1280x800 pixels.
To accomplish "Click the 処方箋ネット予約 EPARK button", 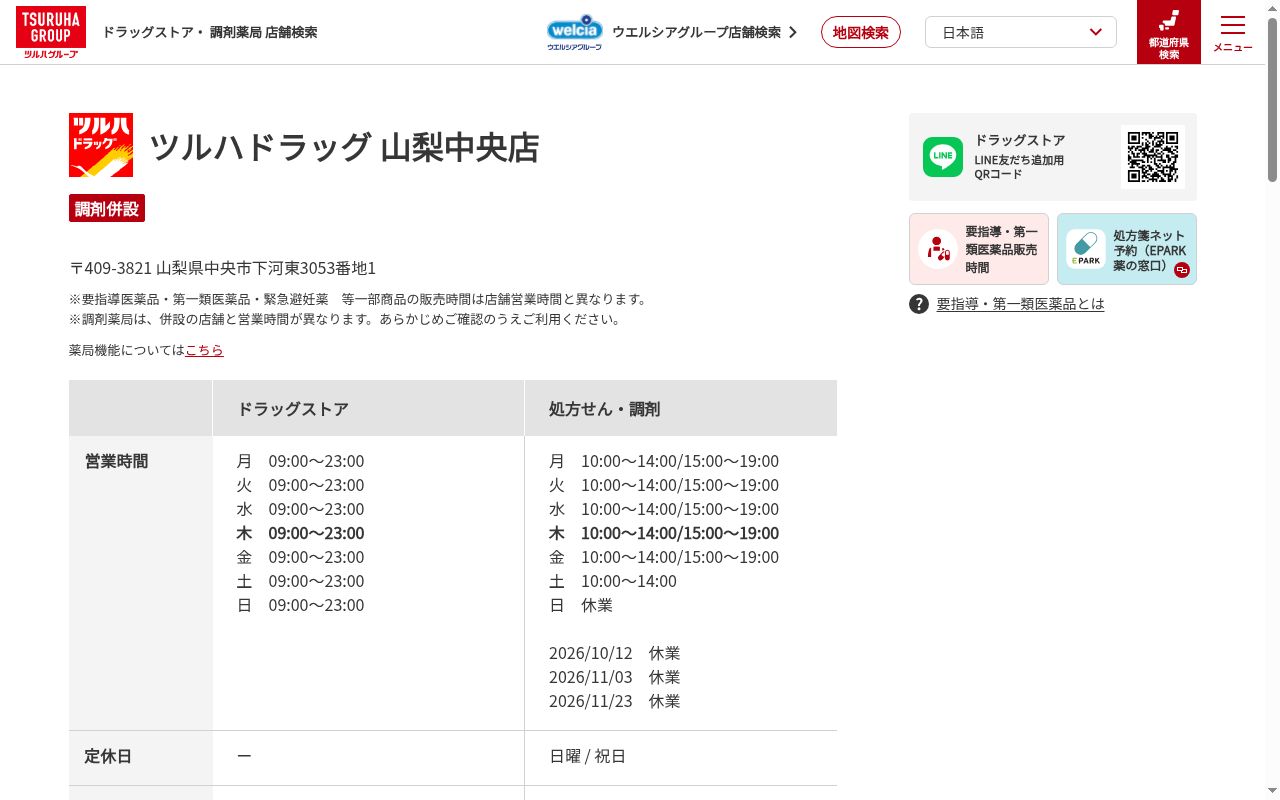I will click(x=1127, y=249).
